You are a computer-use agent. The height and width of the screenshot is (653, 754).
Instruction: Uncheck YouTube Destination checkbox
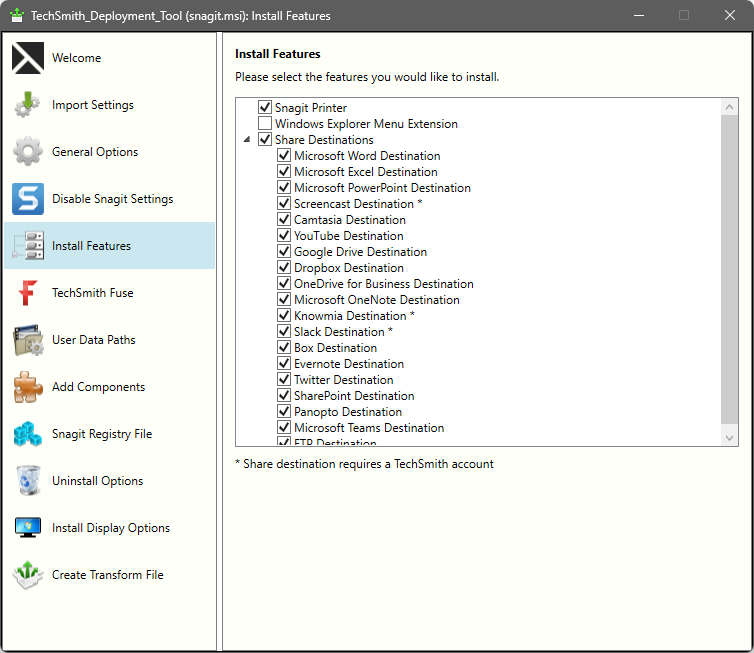(284, 236)
